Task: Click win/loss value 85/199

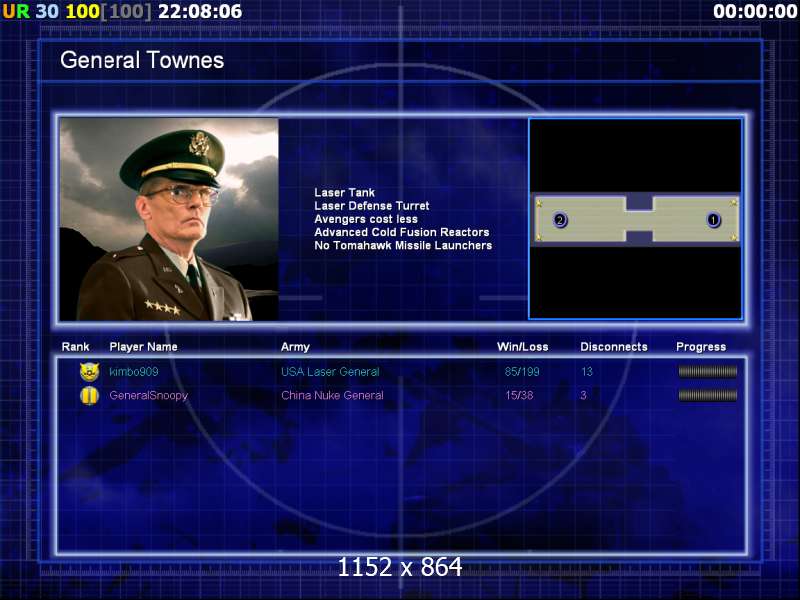Action: (522, 371)
